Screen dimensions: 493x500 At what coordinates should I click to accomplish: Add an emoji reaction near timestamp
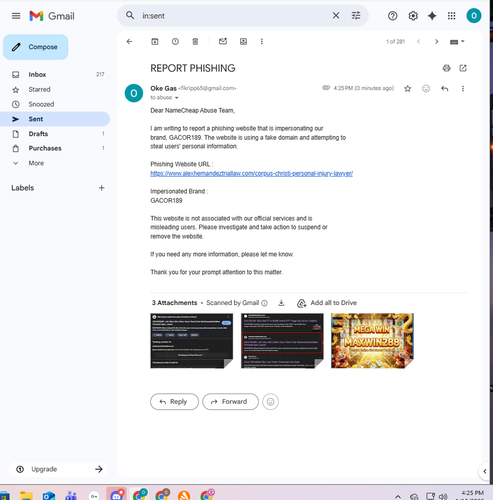click(426, 88)
